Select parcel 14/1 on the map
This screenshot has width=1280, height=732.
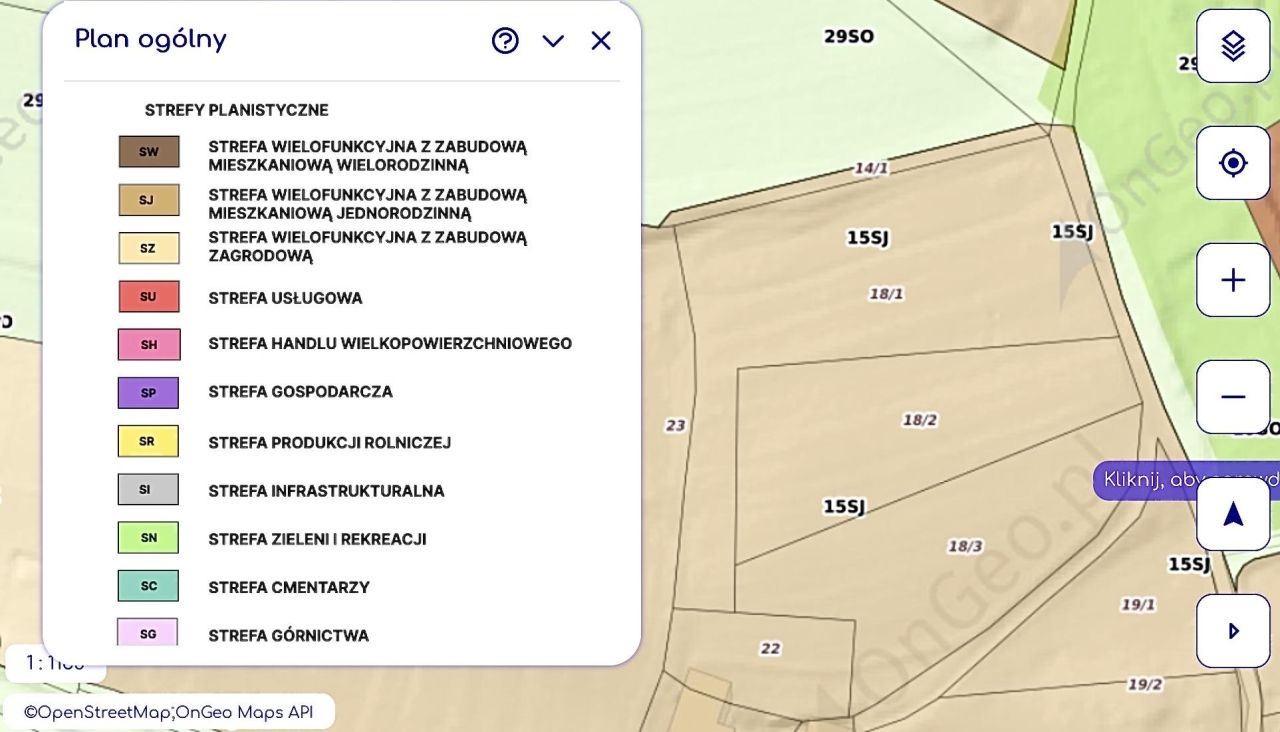tap(871, 168)
